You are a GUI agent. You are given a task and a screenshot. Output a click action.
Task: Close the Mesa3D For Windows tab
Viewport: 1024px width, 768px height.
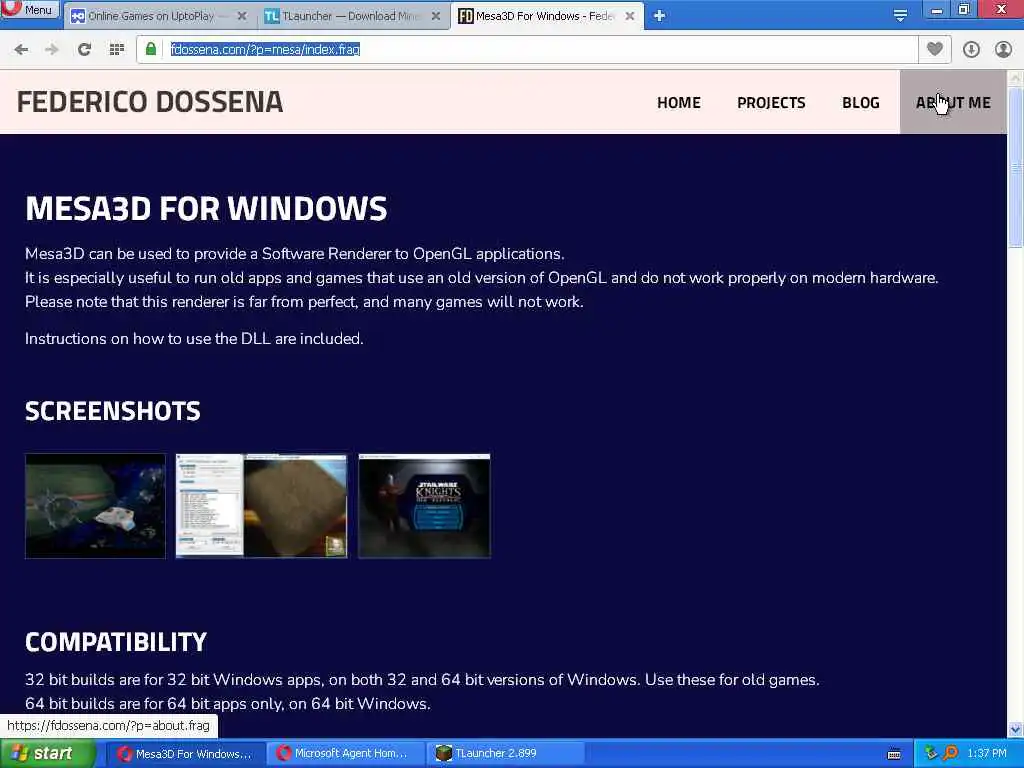(x=630, y=16)
